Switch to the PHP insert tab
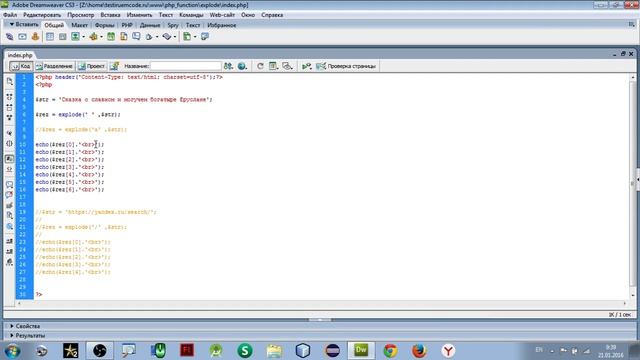The width and height of the screenshot is (640, 360). pyautogui.click(x=127, y=25)
